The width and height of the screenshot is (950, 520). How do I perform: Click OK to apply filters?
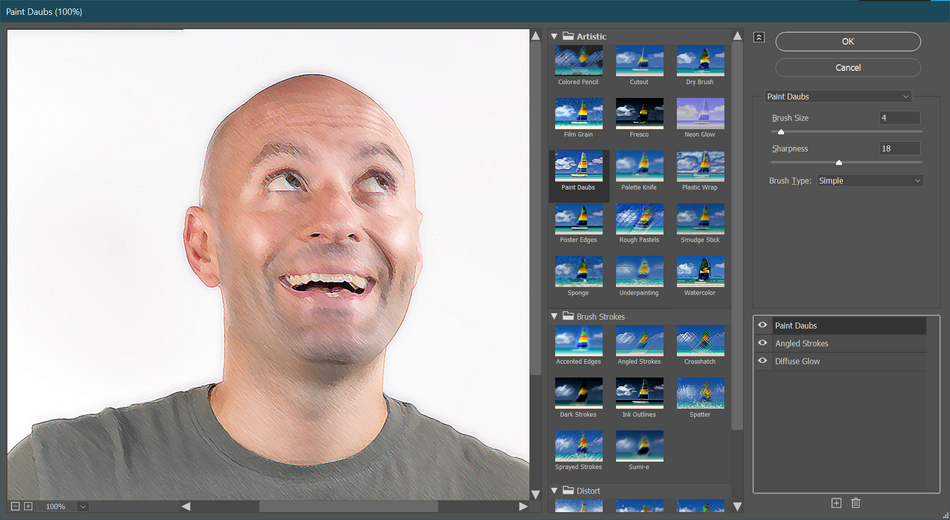(848, 41)
